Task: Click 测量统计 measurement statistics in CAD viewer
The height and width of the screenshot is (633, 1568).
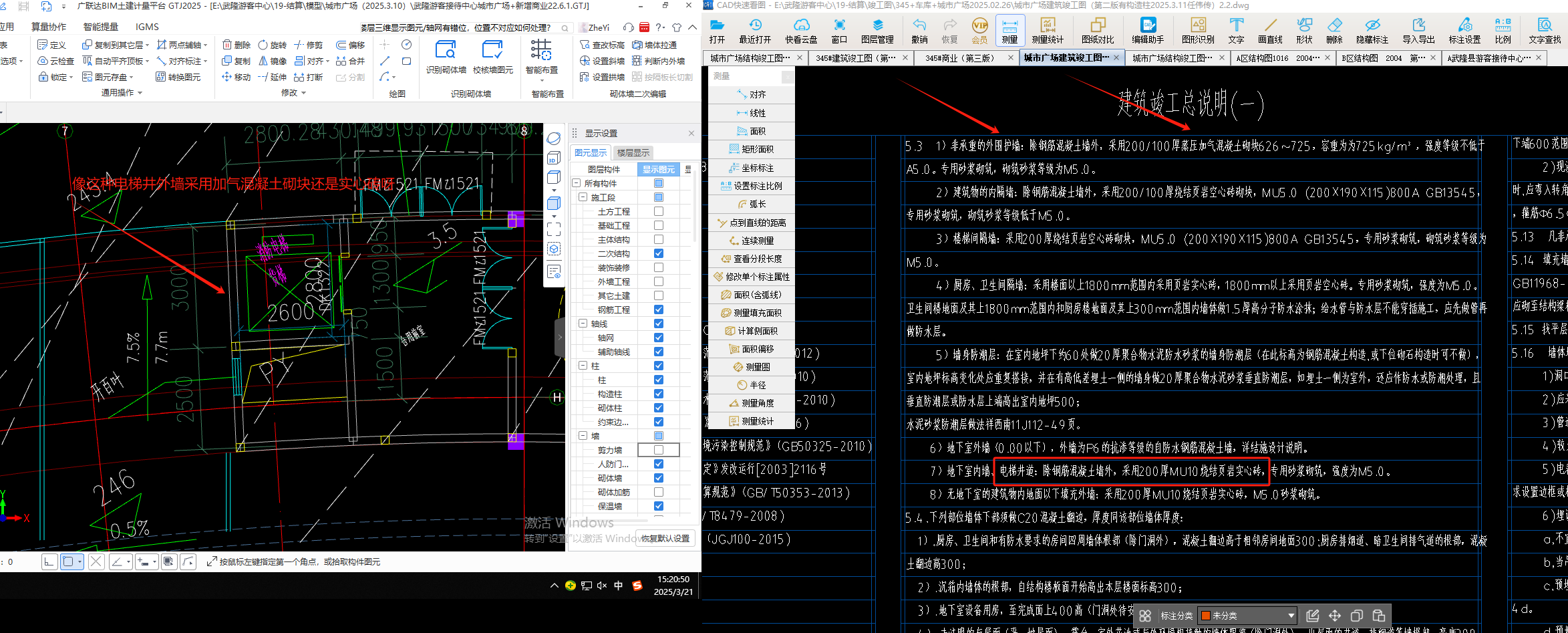Action: click(x=1048, y=31)
